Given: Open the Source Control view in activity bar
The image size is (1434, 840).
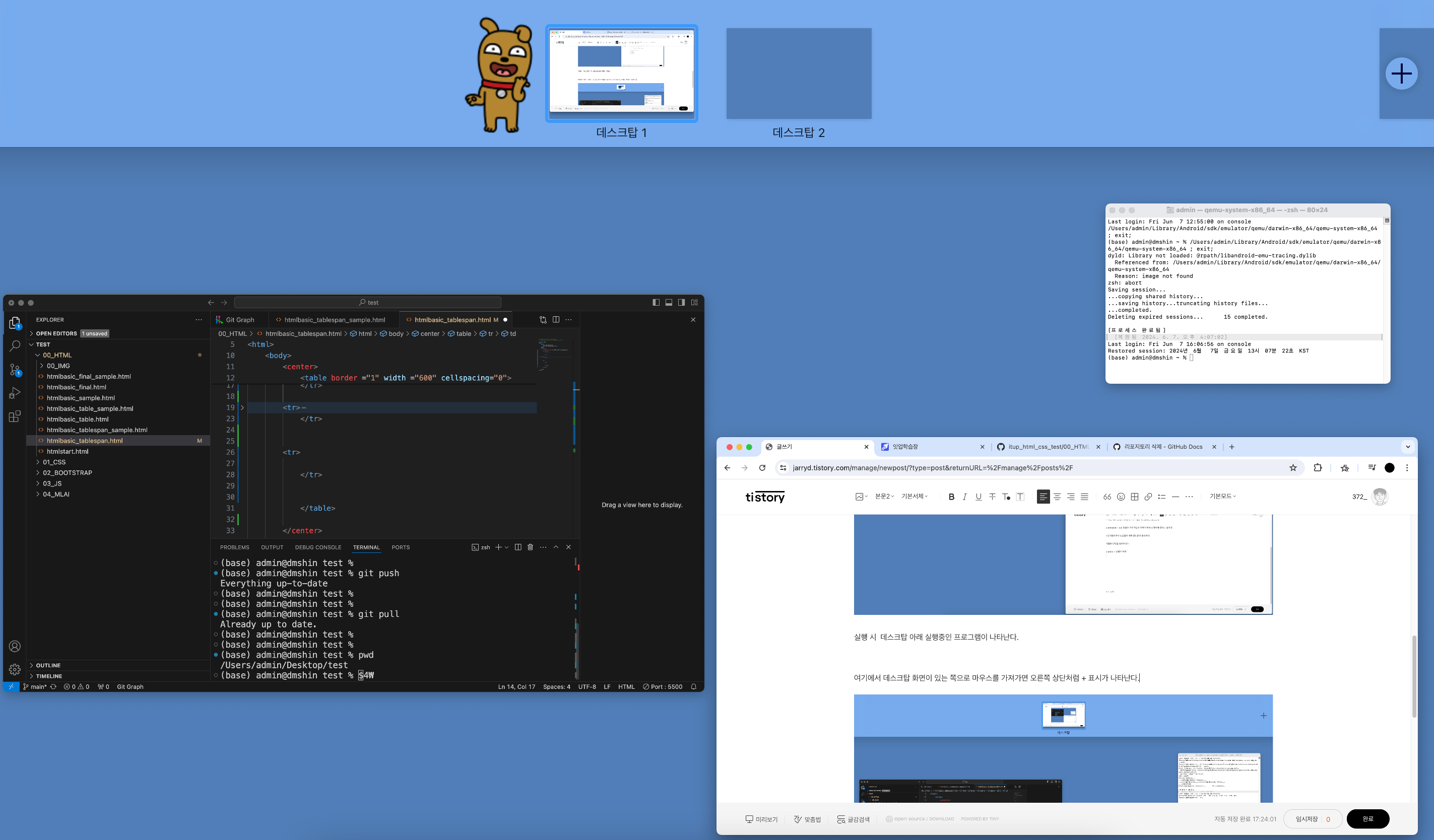Looking at the screenshot, I should pos(15,370).
